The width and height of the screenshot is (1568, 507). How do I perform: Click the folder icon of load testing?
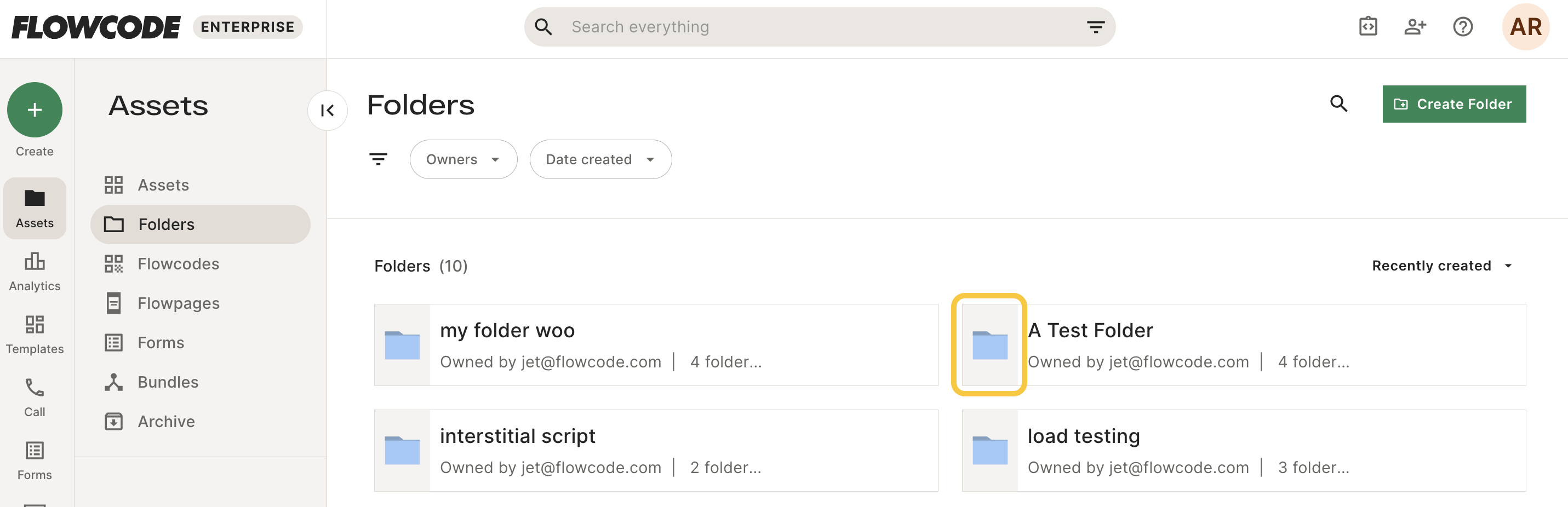point(990,451)
